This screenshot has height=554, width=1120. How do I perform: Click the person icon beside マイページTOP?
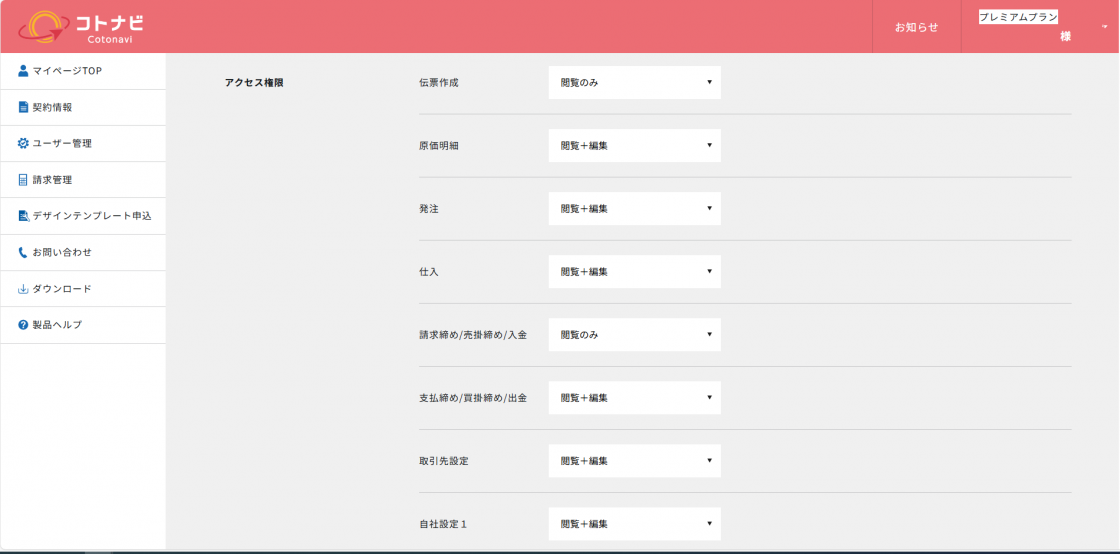tap(23, 71)
